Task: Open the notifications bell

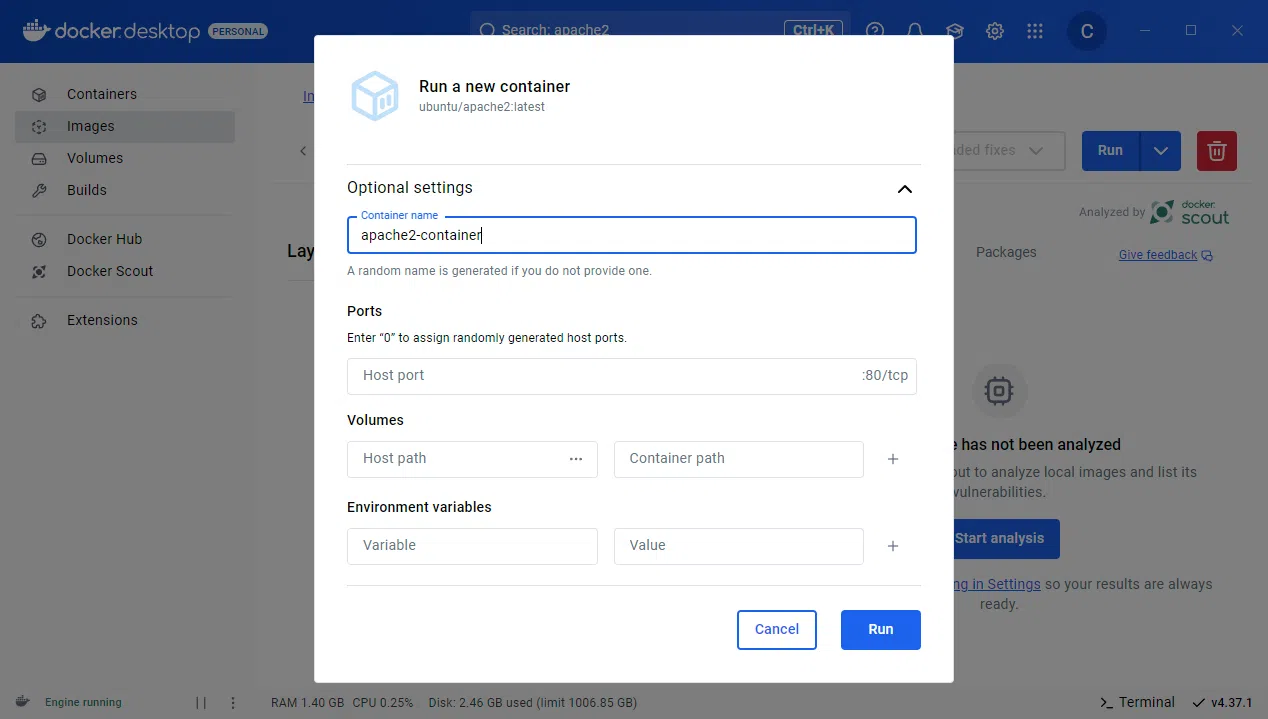Action: pyautogui.click(x=914, y=31)
